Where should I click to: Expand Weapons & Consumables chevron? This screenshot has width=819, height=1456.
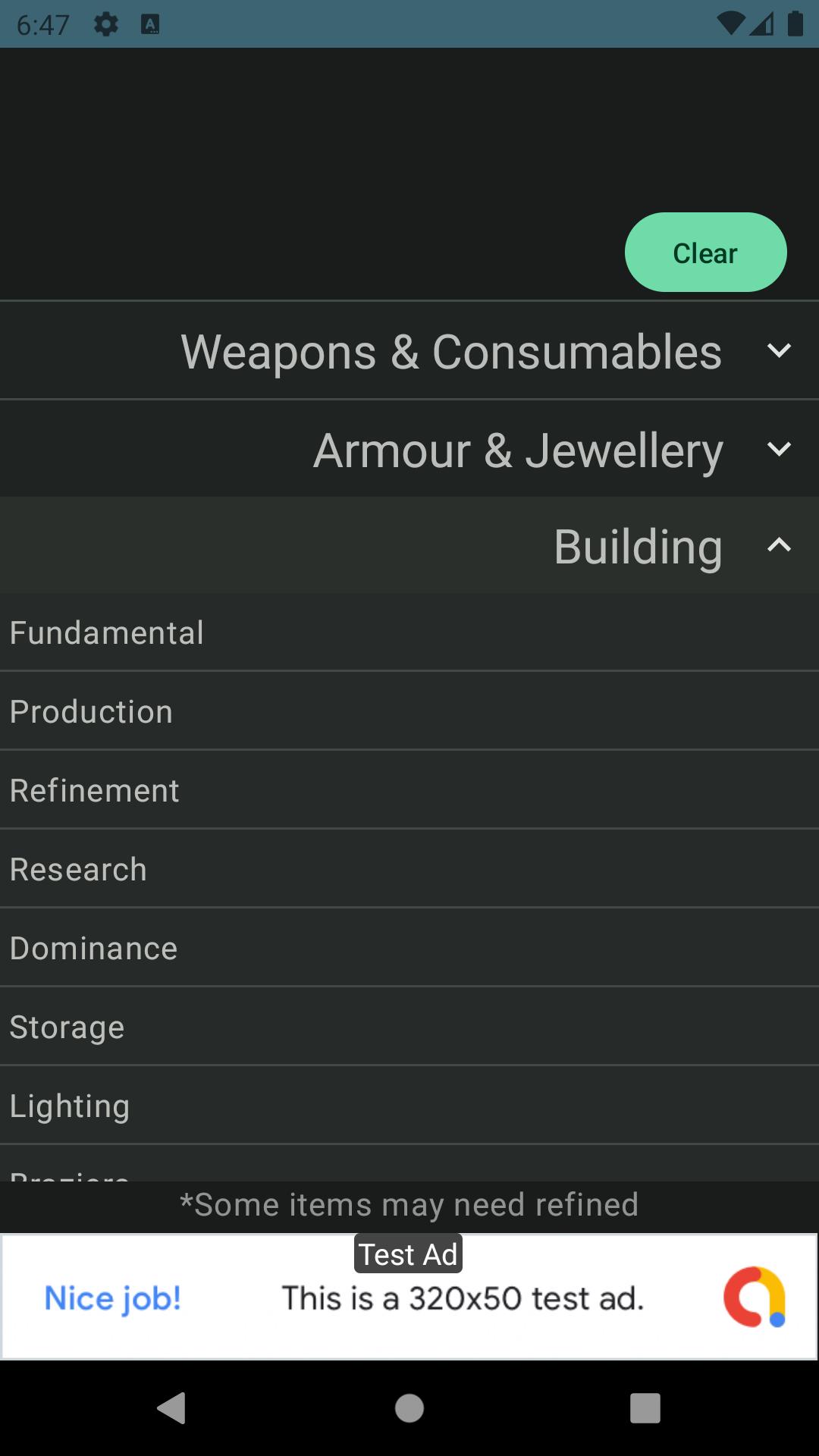click(x=779, y=351)
